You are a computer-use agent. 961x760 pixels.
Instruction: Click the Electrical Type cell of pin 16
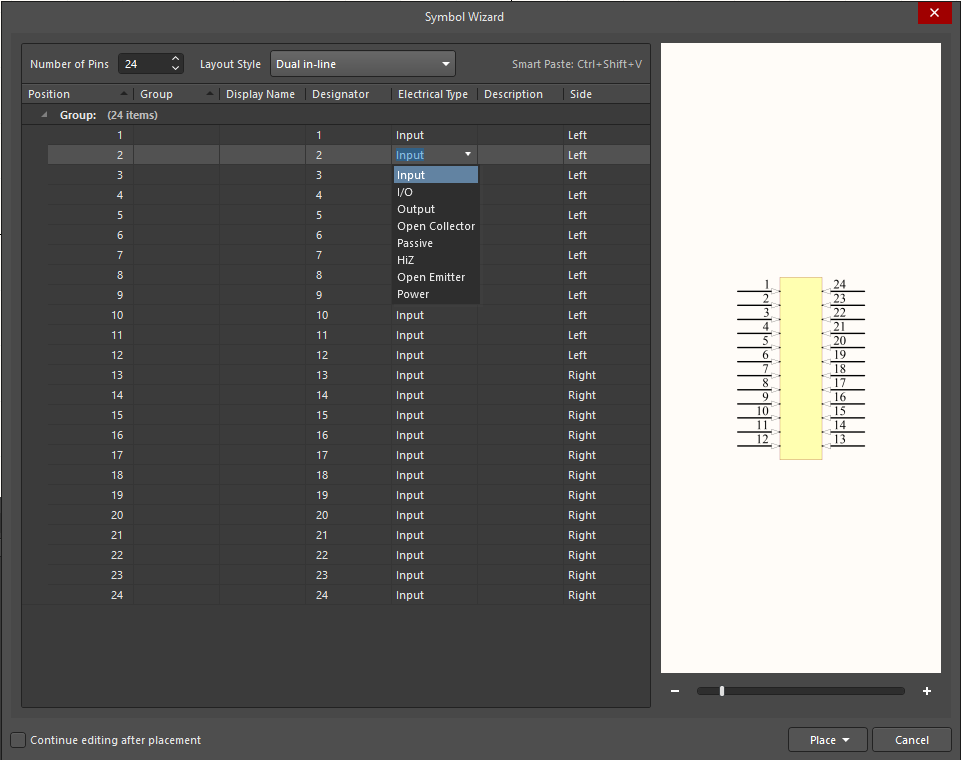point(435,435)
